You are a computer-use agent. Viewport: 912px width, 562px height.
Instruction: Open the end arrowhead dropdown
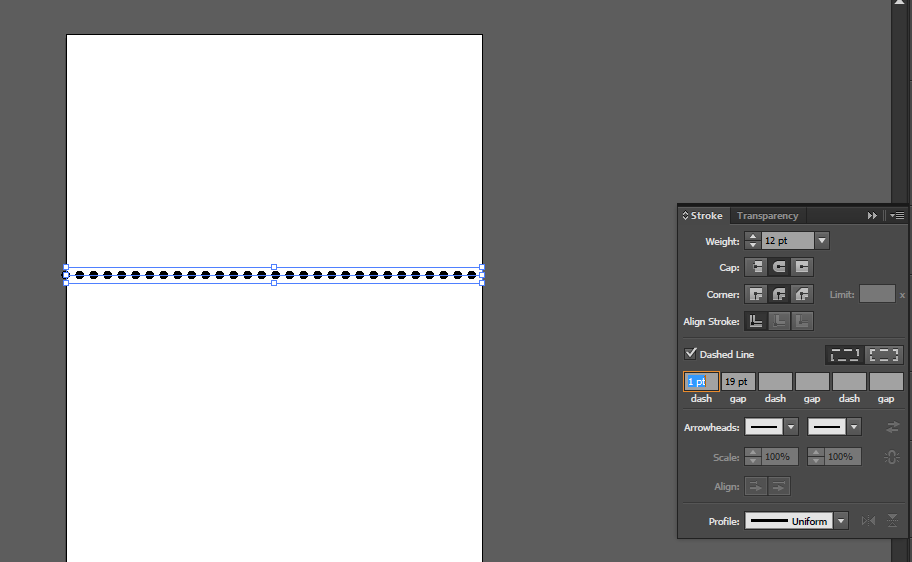point(854,427)
